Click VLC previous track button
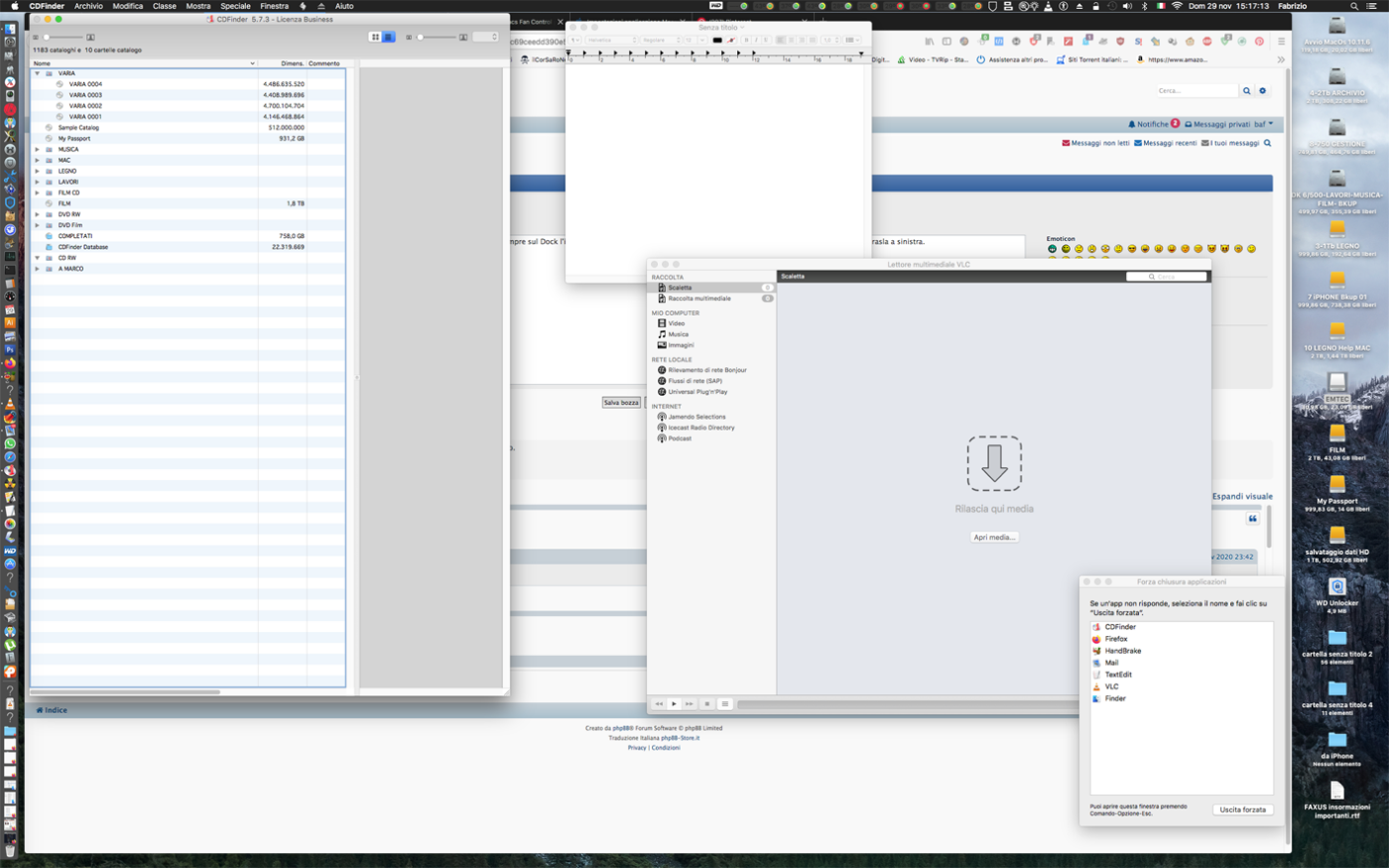 pos(658,704)
